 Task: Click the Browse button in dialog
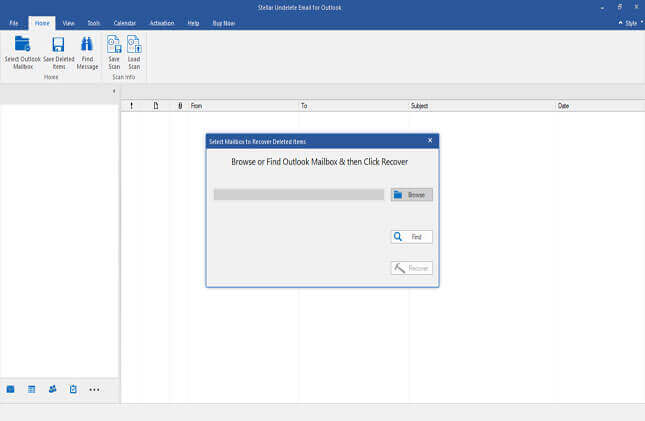[411, 195]
